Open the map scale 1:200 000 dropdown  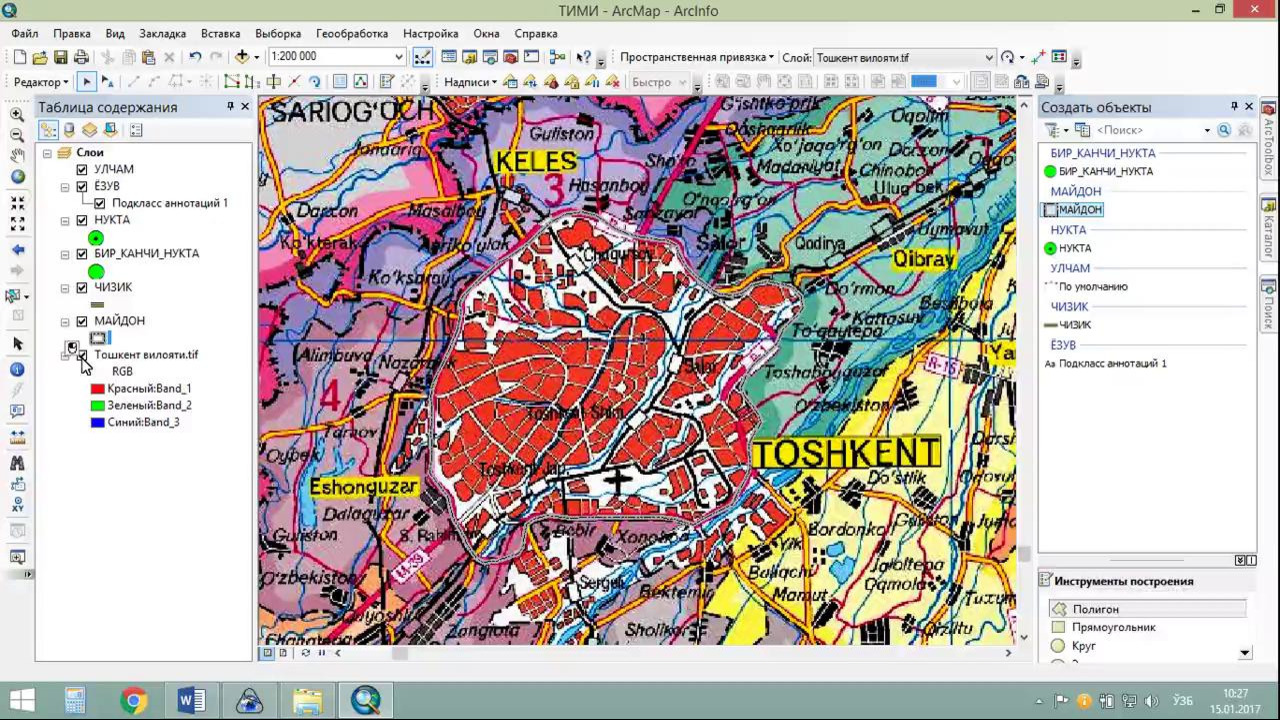tap(399, 58)
